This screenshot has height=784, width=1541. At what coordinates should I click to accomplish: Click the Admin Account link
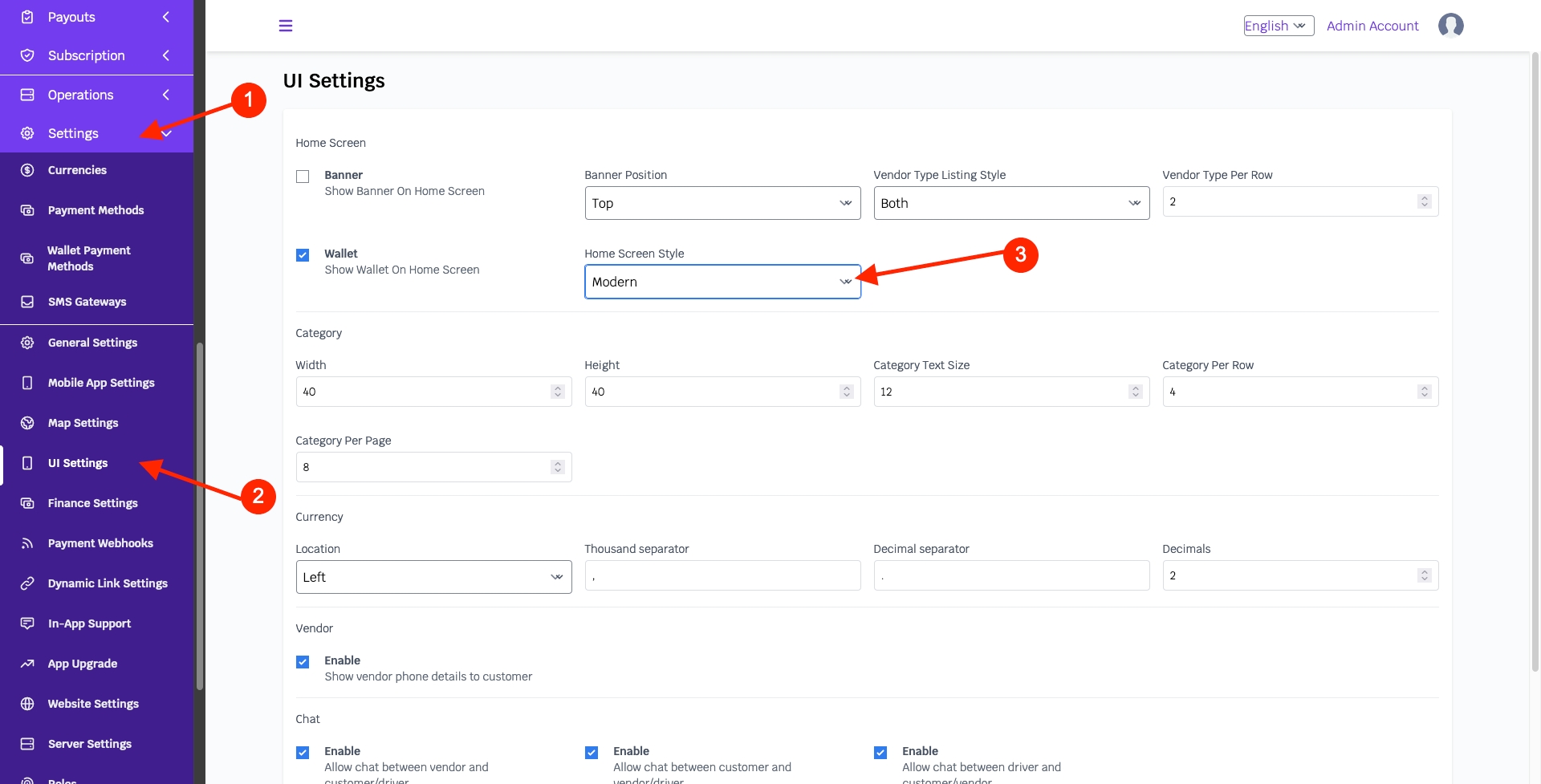click(1372, 26)
